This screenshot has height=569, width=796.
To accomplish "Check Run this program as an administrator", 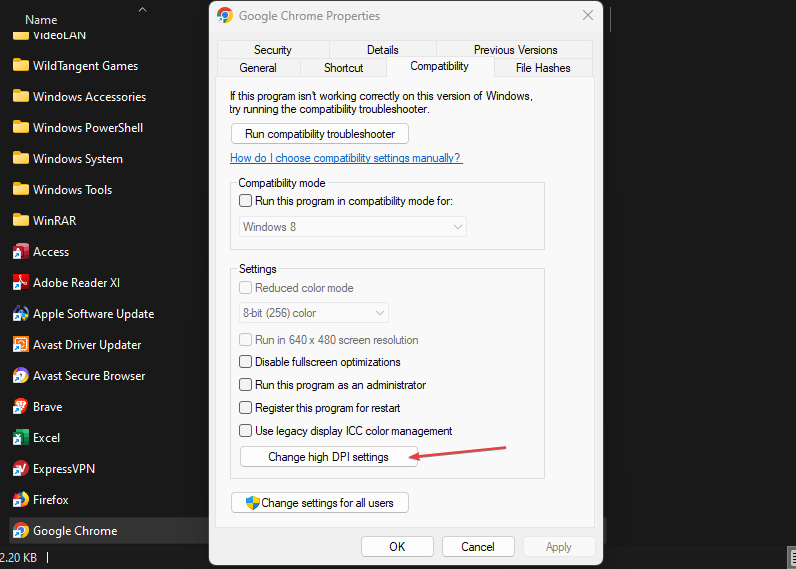I will (245, 385).
